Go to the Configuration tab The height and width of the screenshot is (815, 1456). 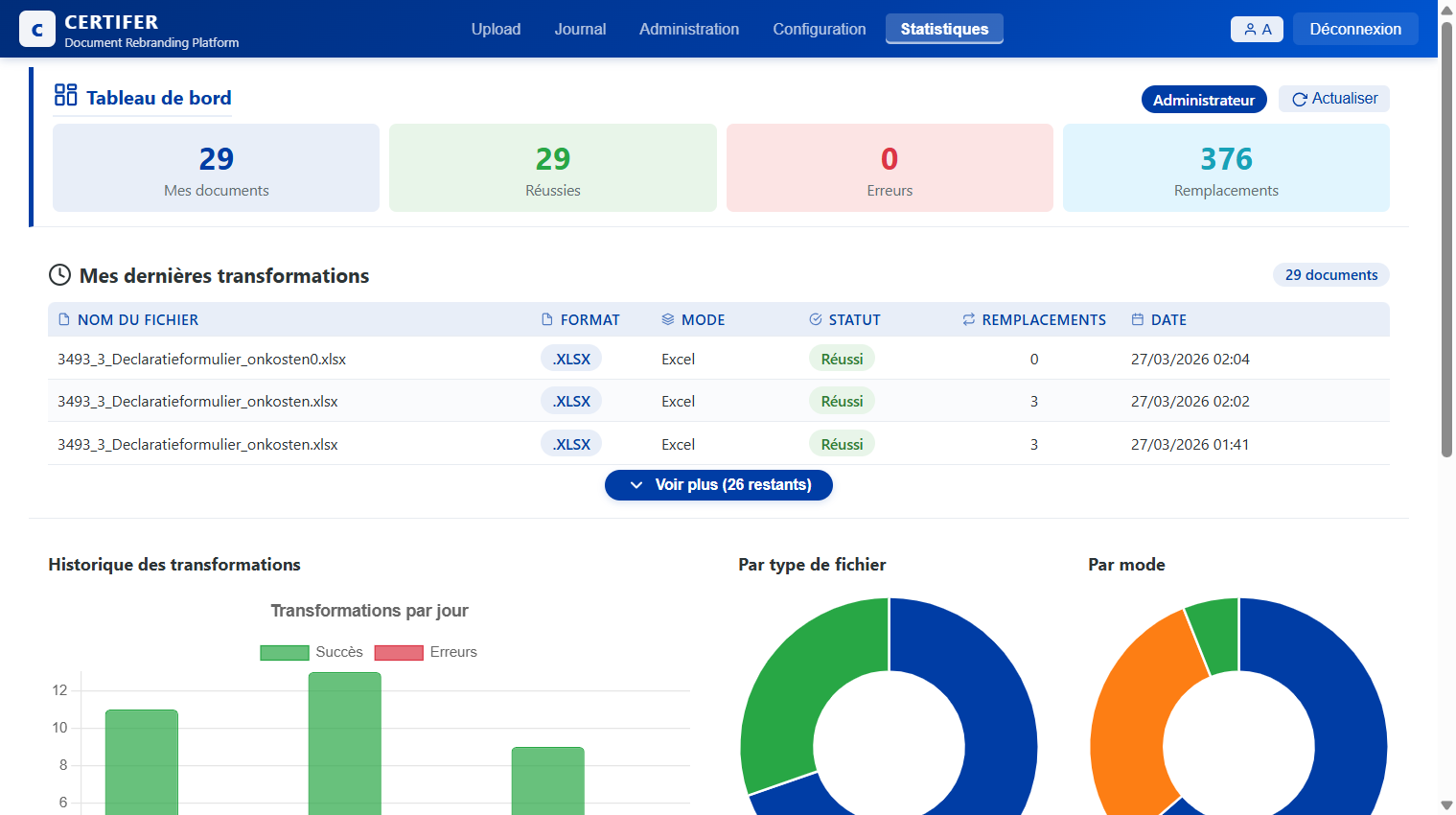(x=819, y=30)
